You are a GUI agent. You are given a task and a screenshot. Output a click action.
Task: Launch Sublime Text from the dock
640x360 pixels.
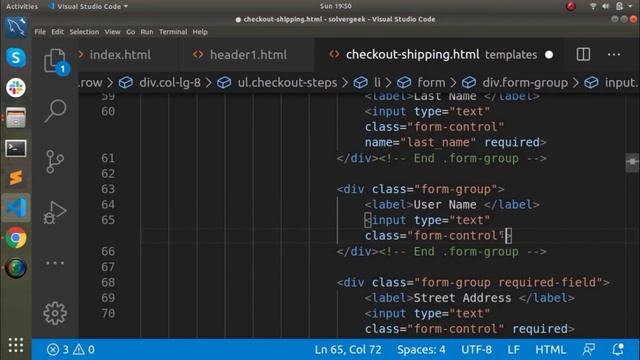point(16,178)
